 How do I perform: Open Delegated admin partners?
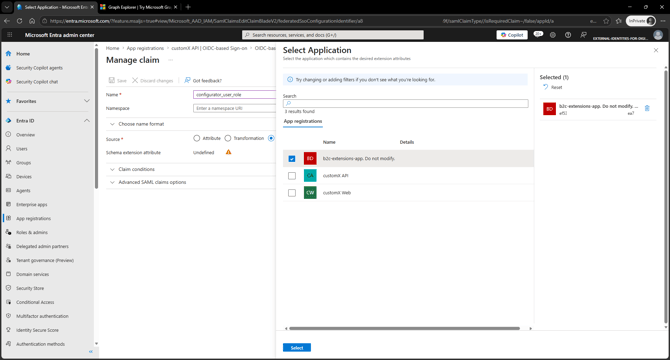pyautogui.click(x=42, y=247)
